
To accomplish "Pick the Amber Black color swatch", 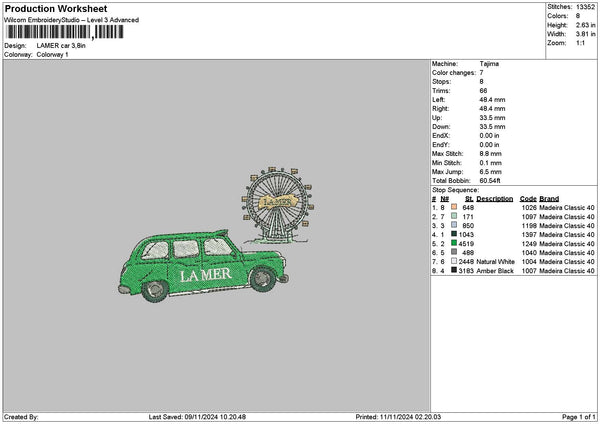I will click(x=454, y=270).
